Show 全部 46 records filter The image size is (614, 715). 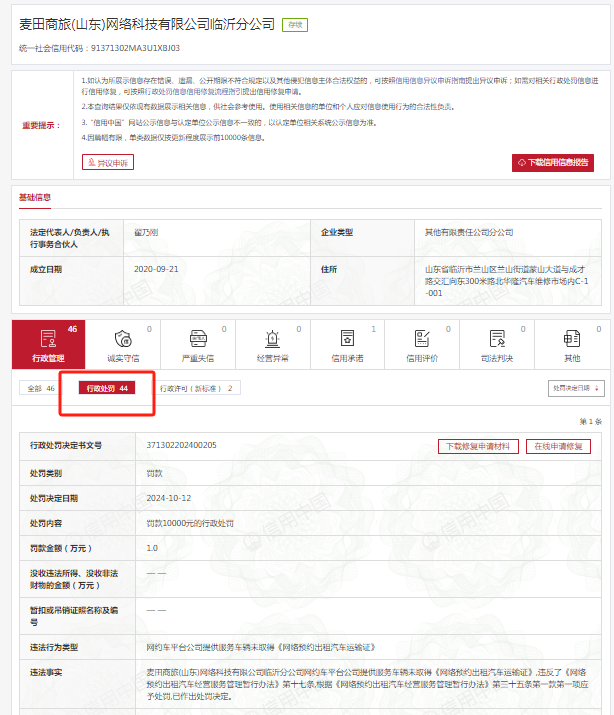[40, 388]
